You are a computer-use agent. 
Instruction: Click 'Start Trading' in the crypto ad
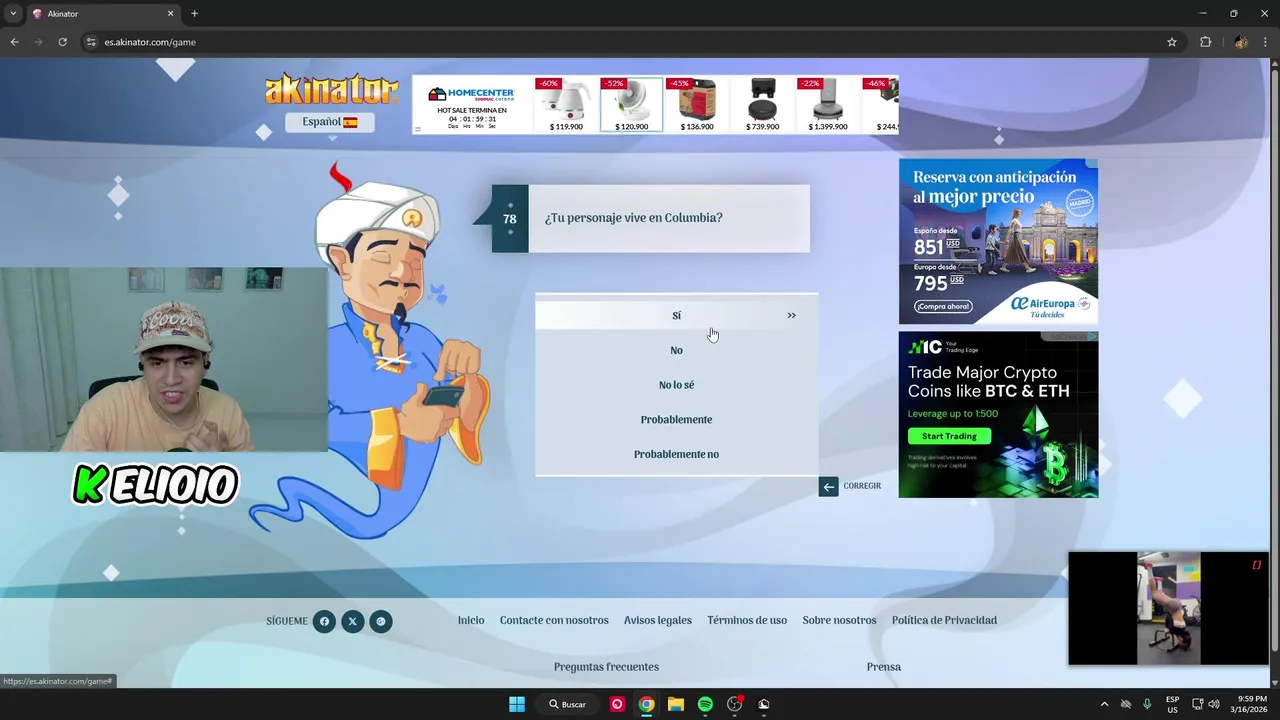949,436
